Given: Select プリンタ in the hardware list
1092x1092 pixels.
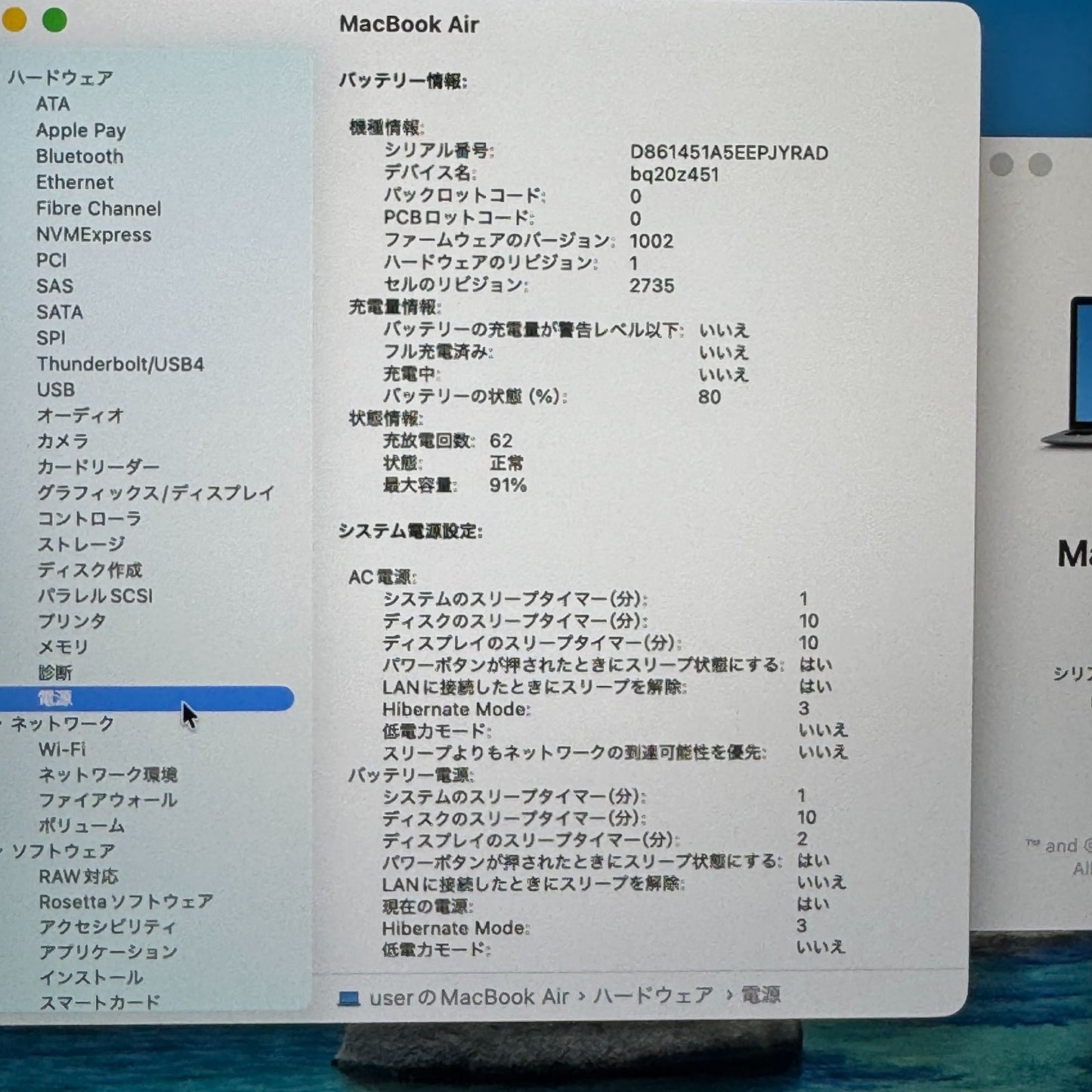Looking at the screenshot, I should click(72, 621).
